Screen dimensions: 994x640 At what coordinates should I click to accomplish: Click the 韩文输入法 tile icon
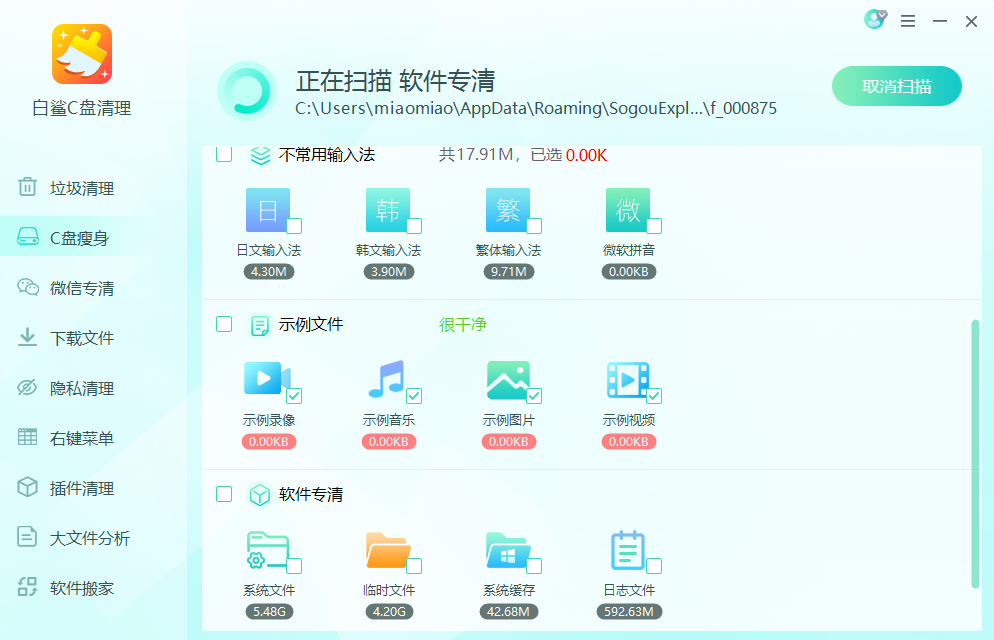[387, 210]
